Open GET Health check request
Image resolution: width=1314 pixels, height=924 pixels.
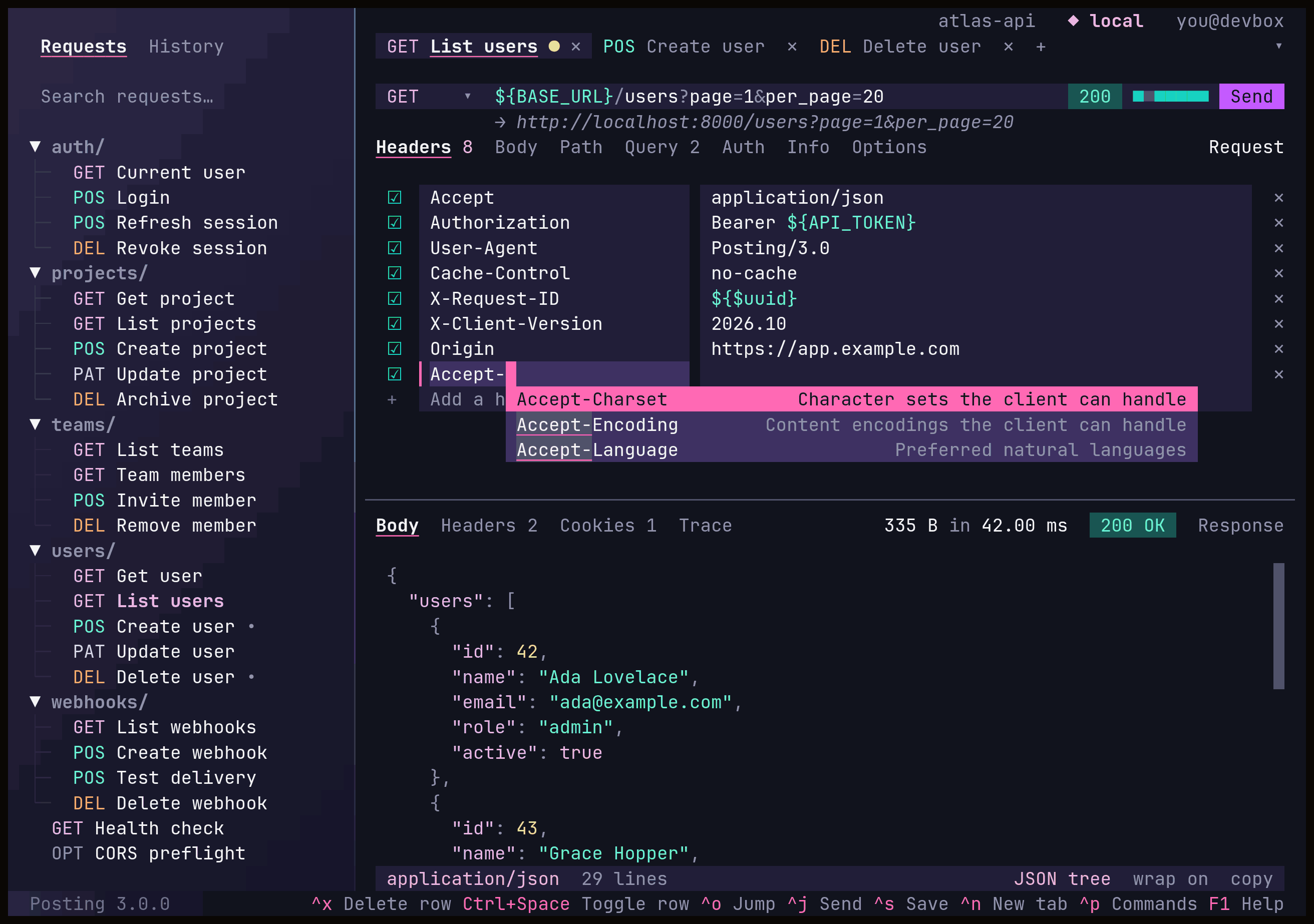[138, 828]
